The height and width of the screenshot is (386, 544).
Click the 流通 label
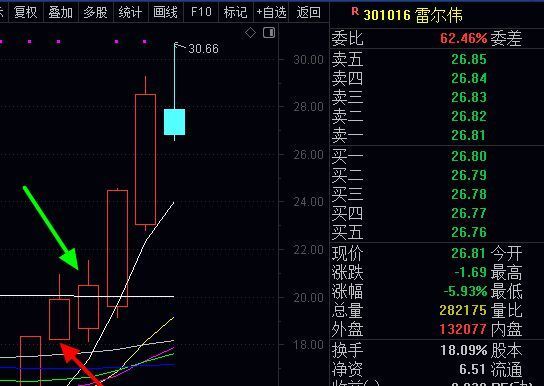506,370
